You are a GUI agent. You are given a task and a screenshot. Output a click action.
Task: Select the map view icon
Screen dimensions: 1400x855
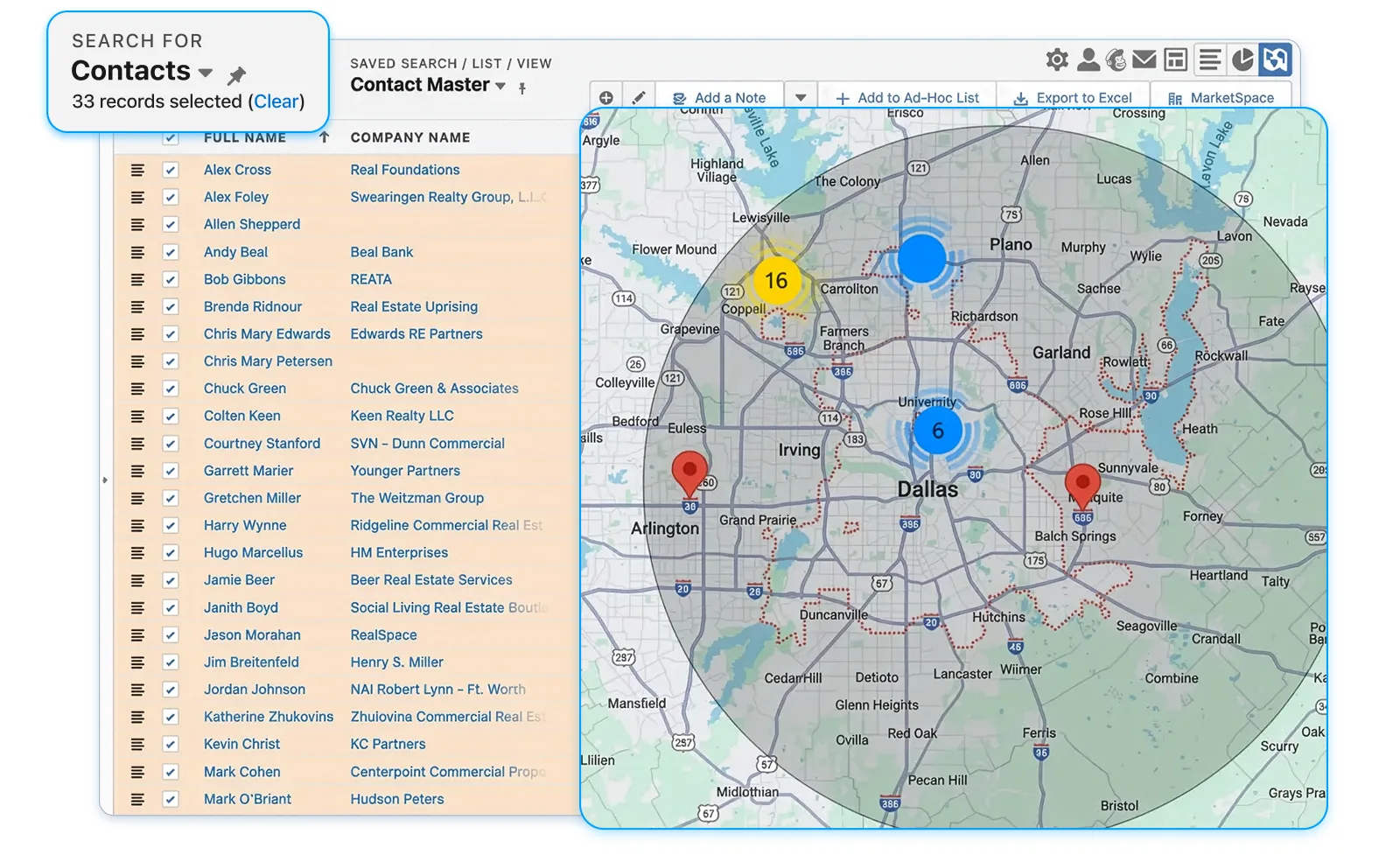[x=1275, y=60]
